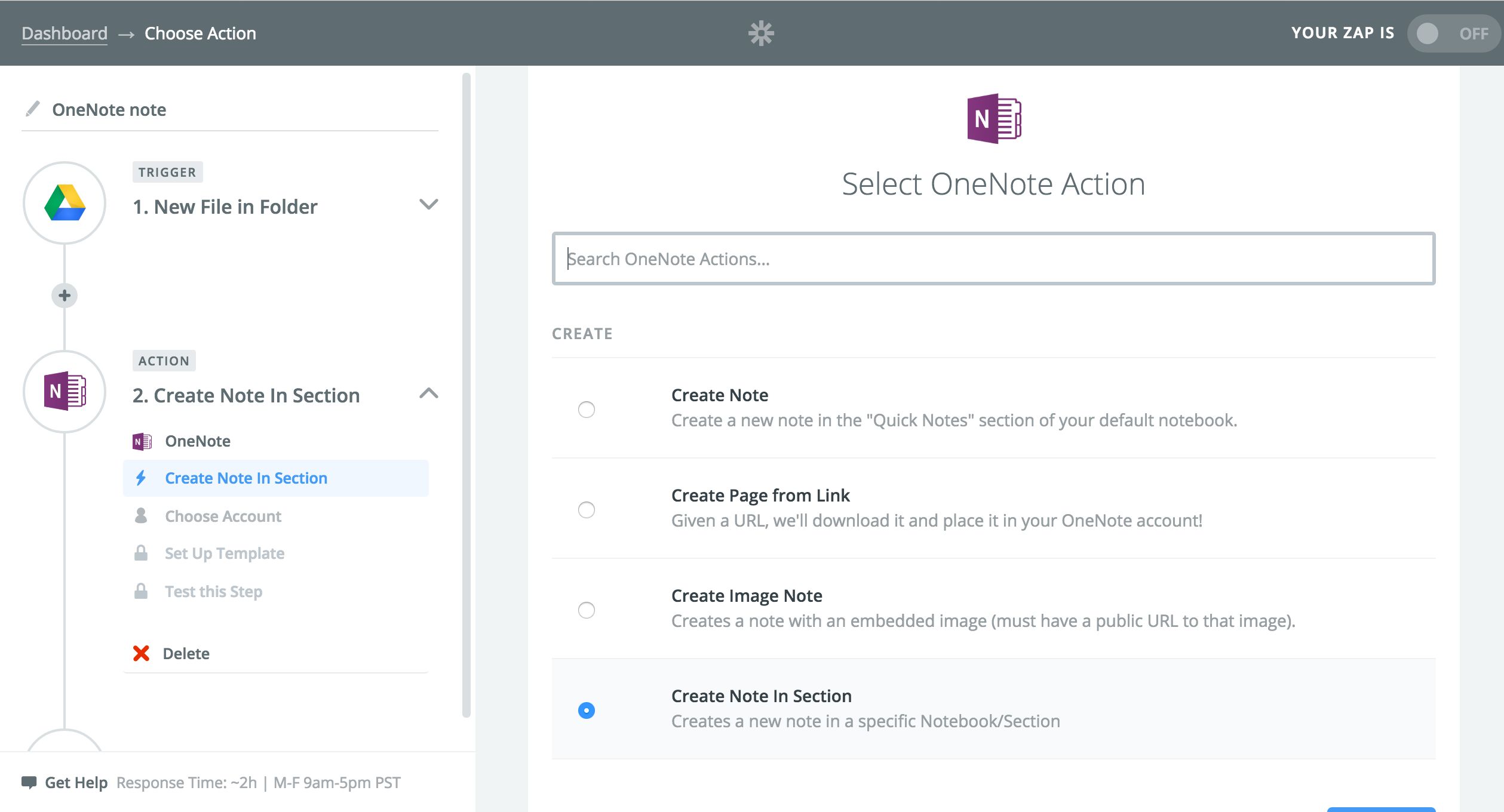Click the Get Help link
Image resolution: width=1504 pixels, height=812 pixels.
(76, 782)
